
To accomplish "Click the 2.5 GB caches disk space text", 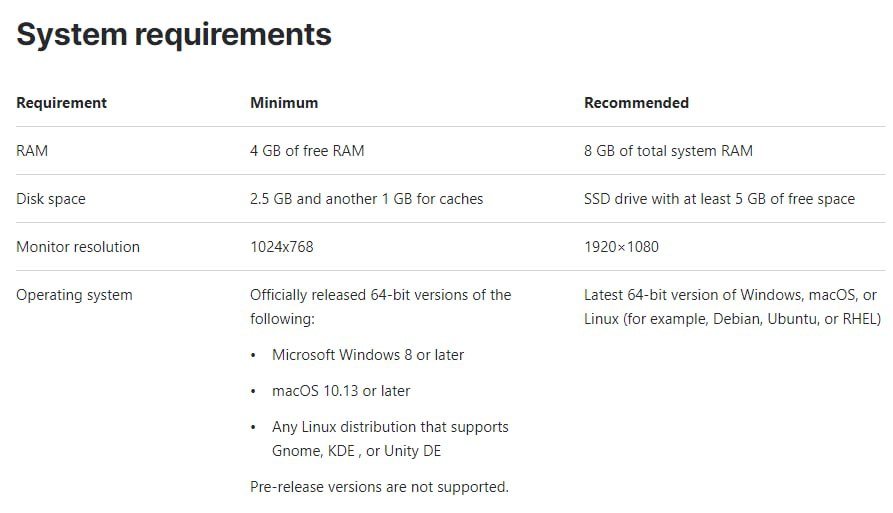I will coord(366,199).
